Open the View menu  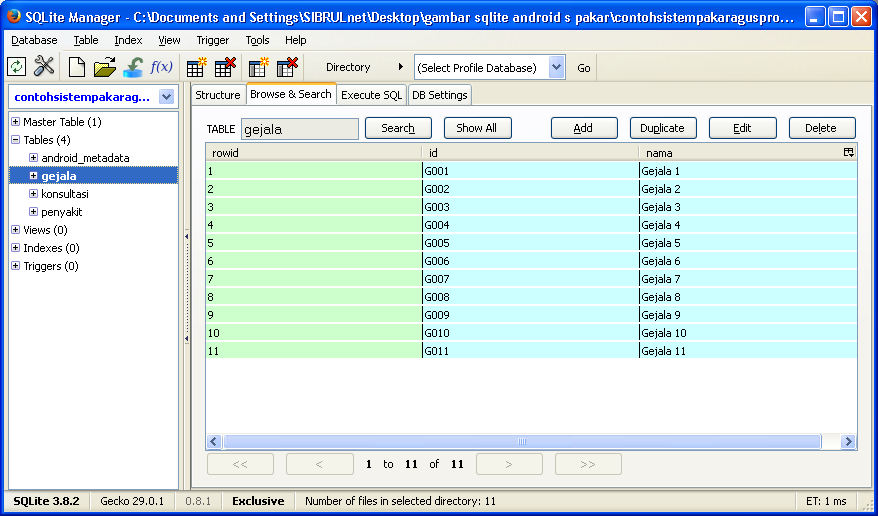coord(169,40)
